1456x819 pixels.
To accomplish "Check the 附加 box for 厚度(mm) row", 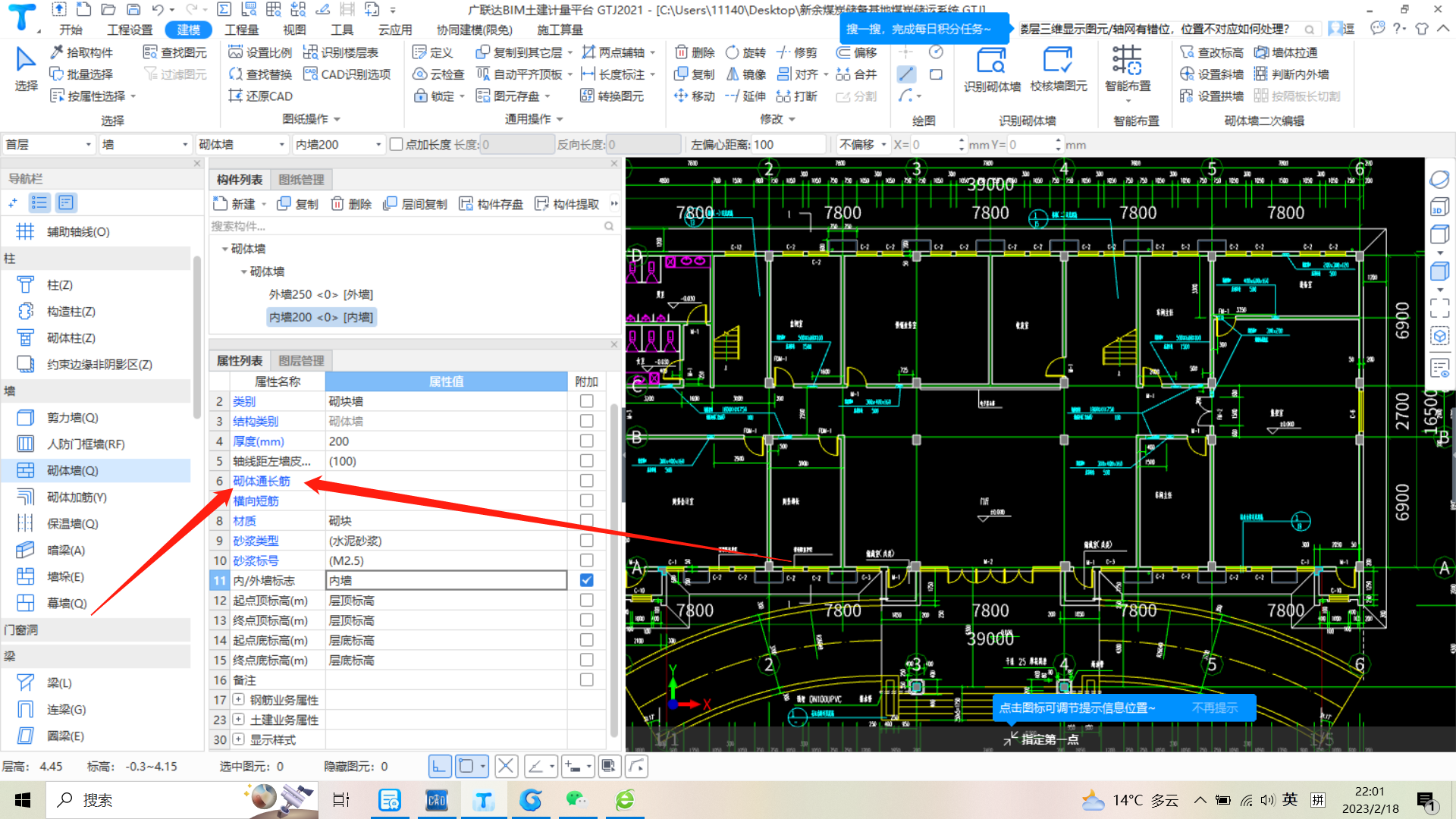I will 586,441.
